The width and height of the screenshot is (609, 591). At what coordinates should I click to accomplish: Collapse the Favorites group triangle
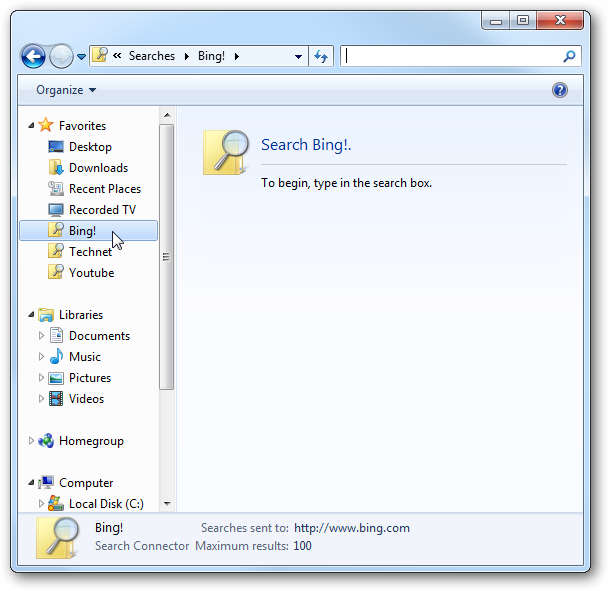[x=31, y=125]
